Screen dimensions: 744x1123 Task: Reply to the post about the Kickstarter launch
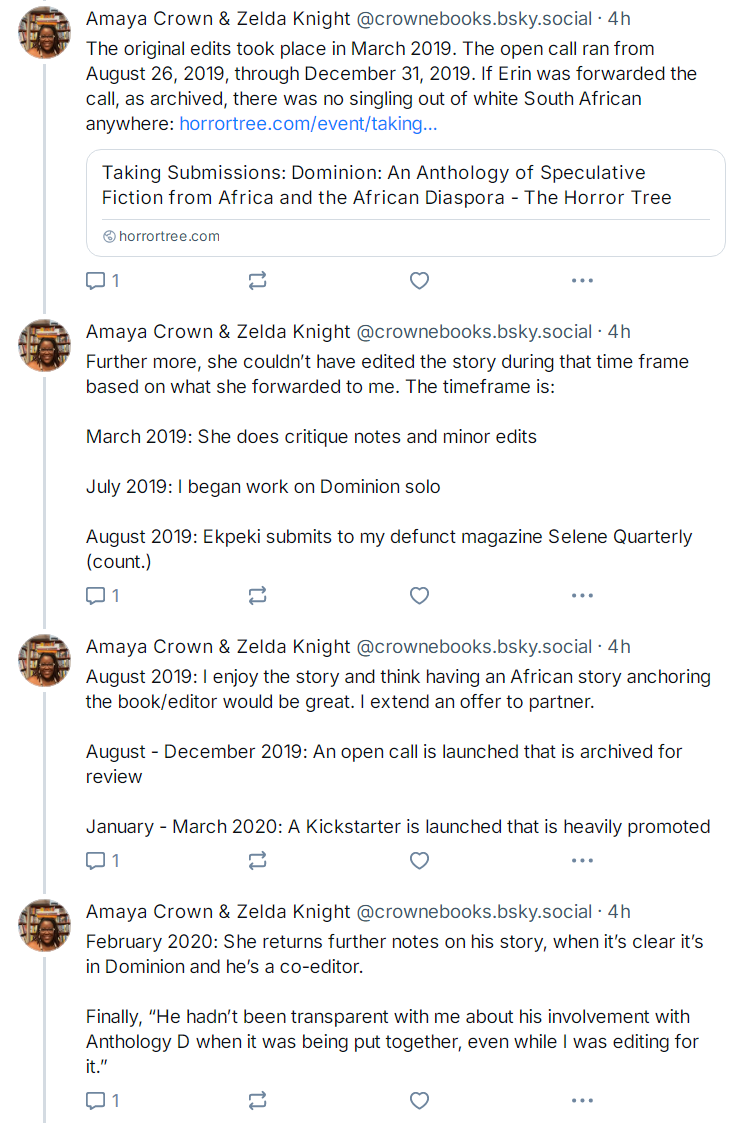click(x=102, y=860)
